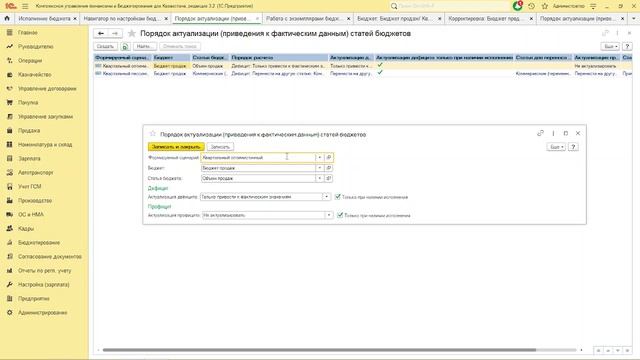The image size is (640, 360).
Task: Click Создать button on list toolbar
Action: click(106, 47)
